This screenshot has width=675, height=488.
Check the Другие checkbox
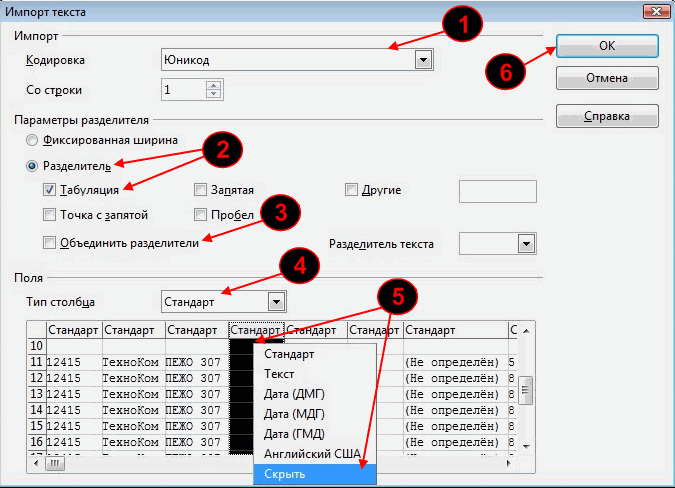[351, 189]
